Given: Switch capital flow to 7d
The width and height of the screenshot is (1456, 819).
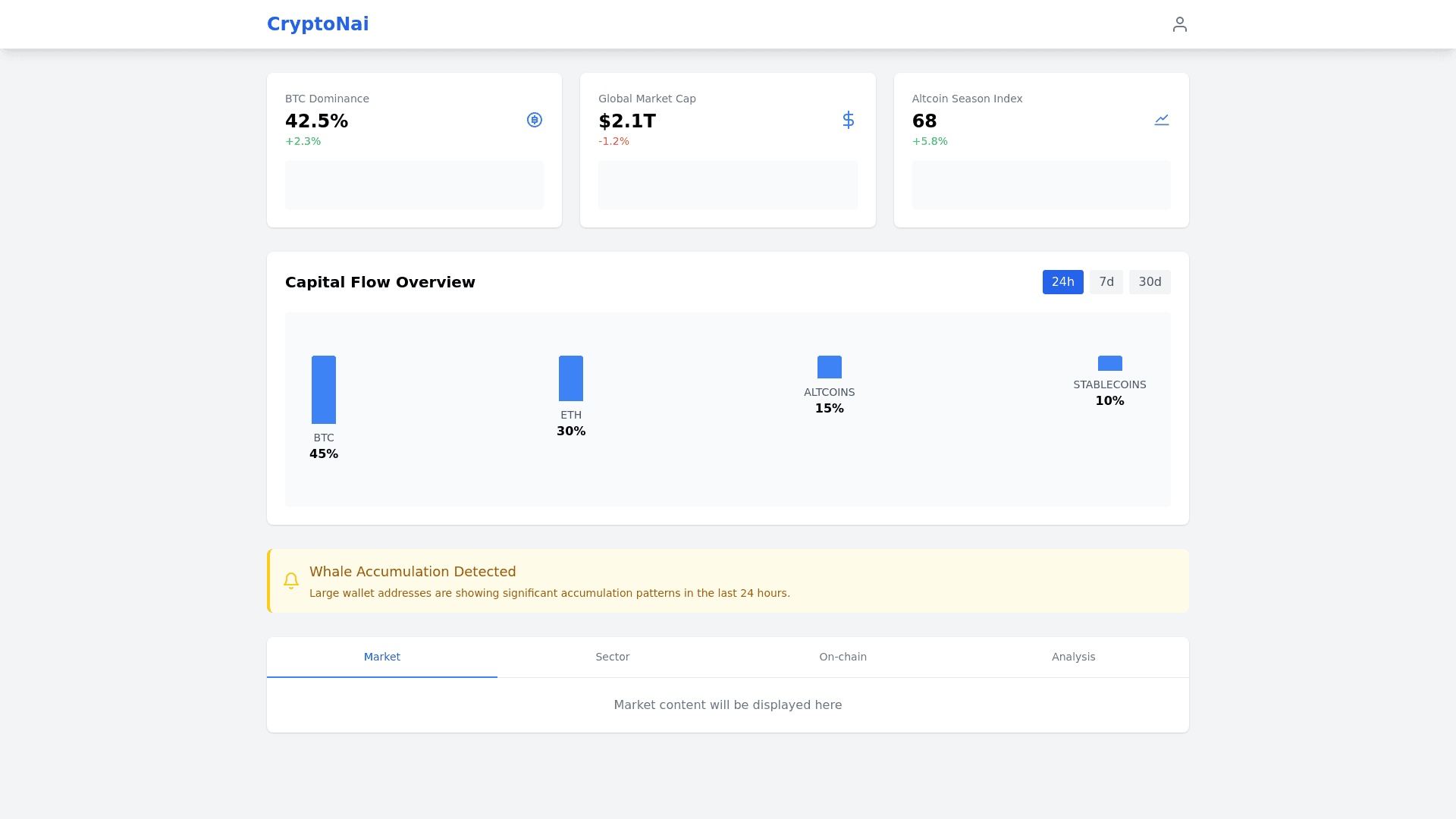Looking at the screenshot, I should coord(1106,282).
